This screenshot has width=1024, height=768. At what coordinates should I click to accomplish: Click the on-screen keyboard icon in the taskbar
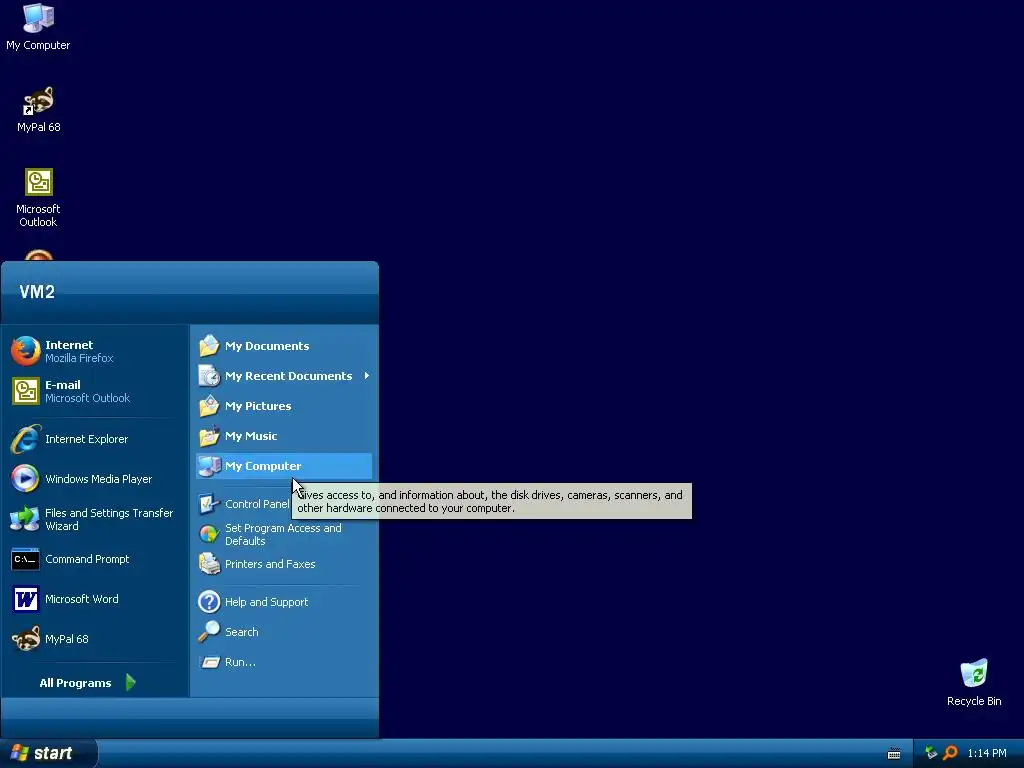point(894,754)
